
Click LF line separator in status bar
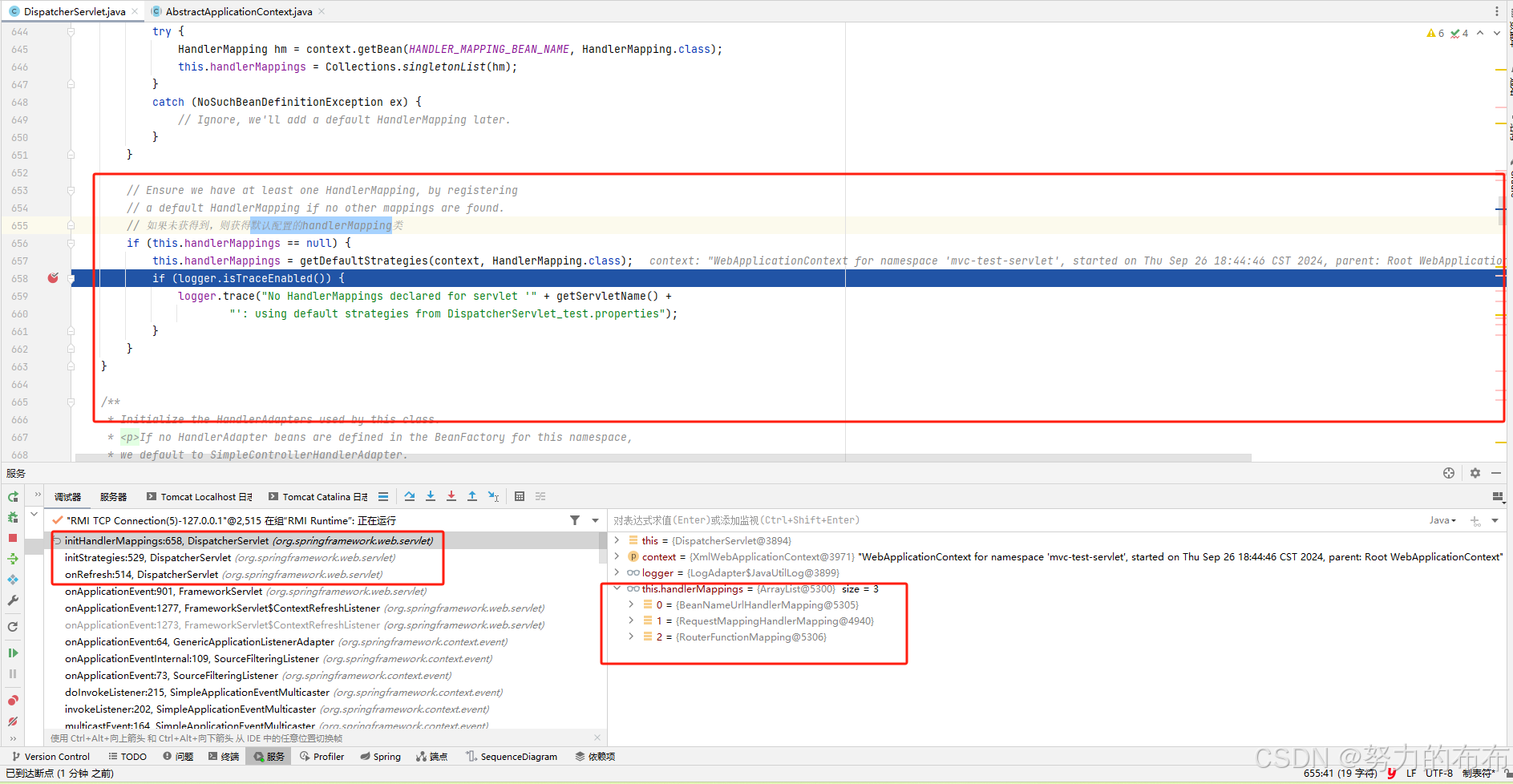pyautogui.click(x=1411, y=774)
